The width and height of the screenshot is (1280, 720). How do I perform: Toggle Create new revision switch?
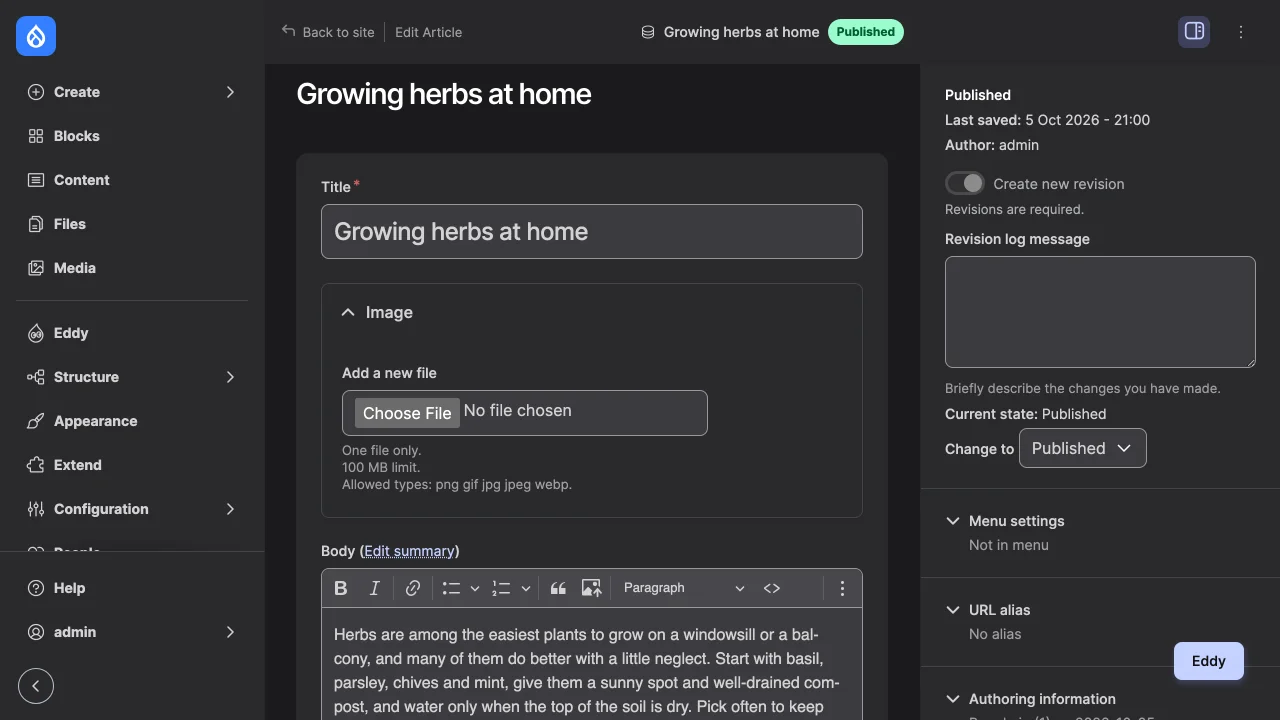tap(965, 184)
